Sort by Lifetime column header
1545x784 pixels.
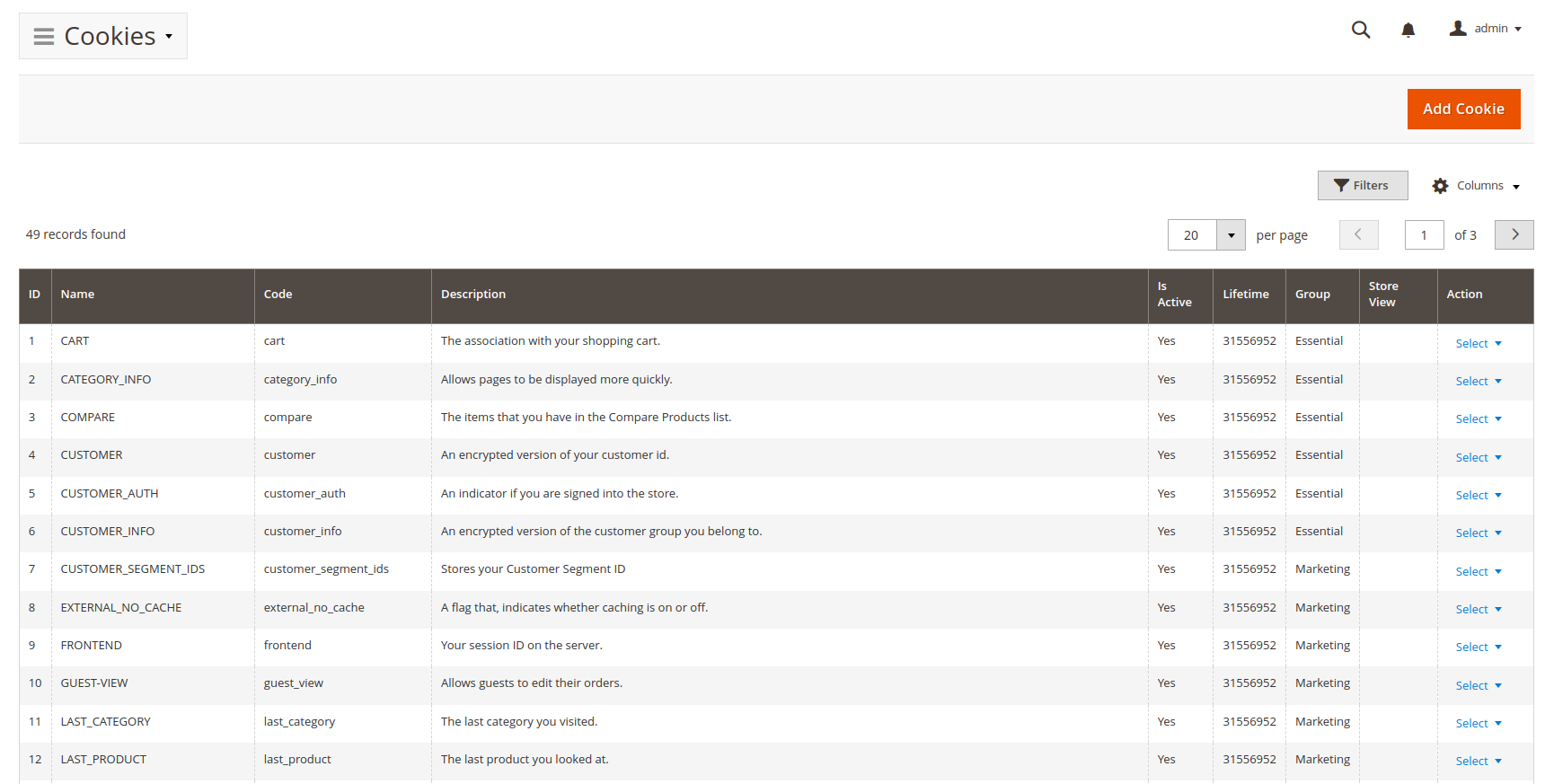[1245, 295]
